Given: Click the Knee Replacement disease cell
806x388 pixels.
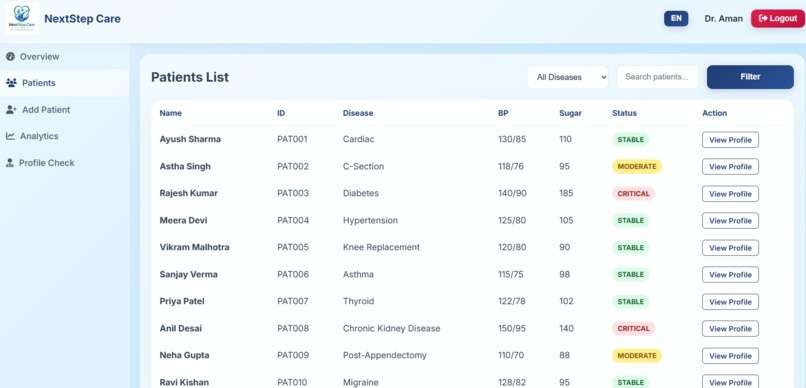Looking at the screenshot, I should 381,247.
